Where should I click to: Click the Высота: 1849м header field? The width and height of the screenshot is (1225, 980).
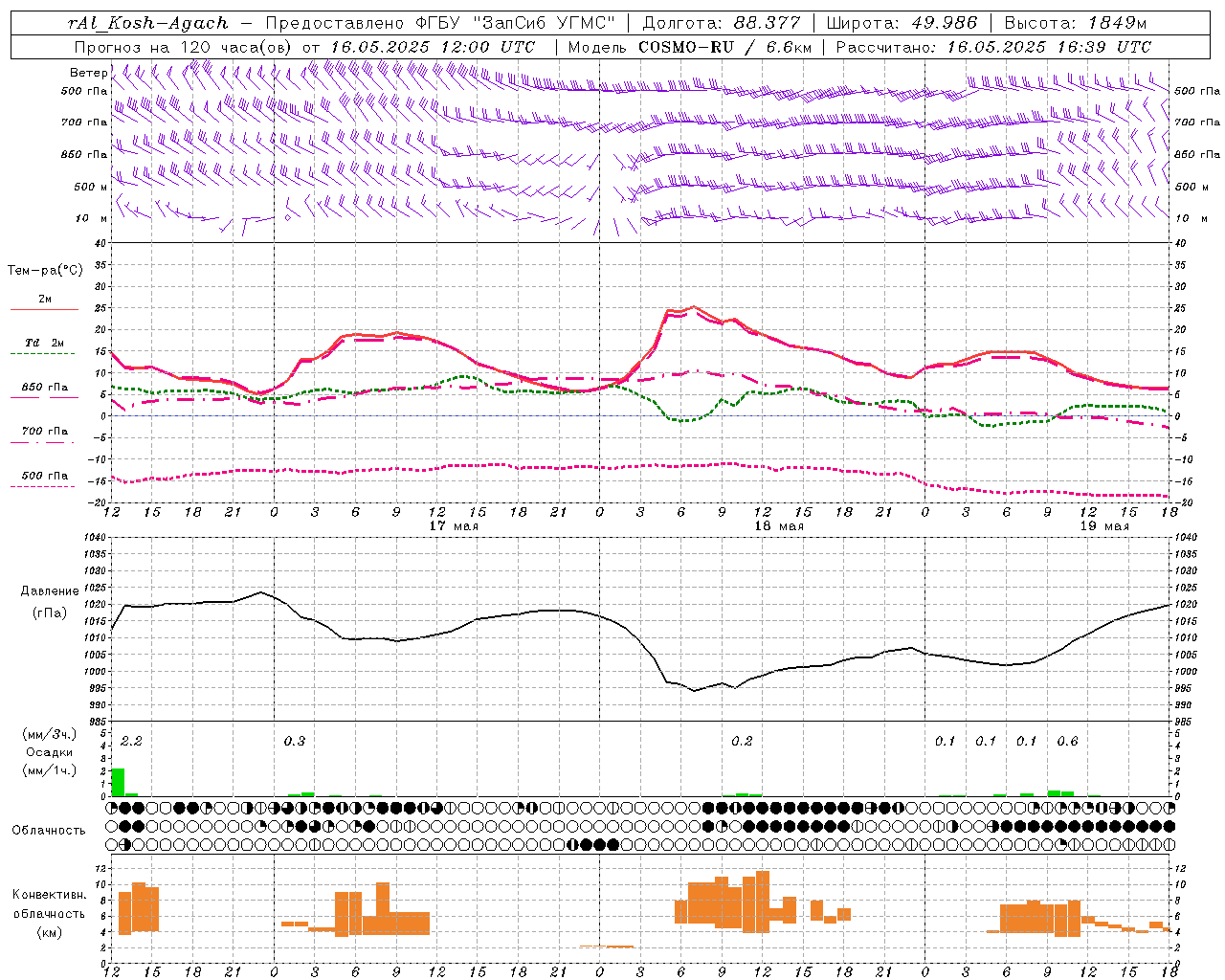1076,23
